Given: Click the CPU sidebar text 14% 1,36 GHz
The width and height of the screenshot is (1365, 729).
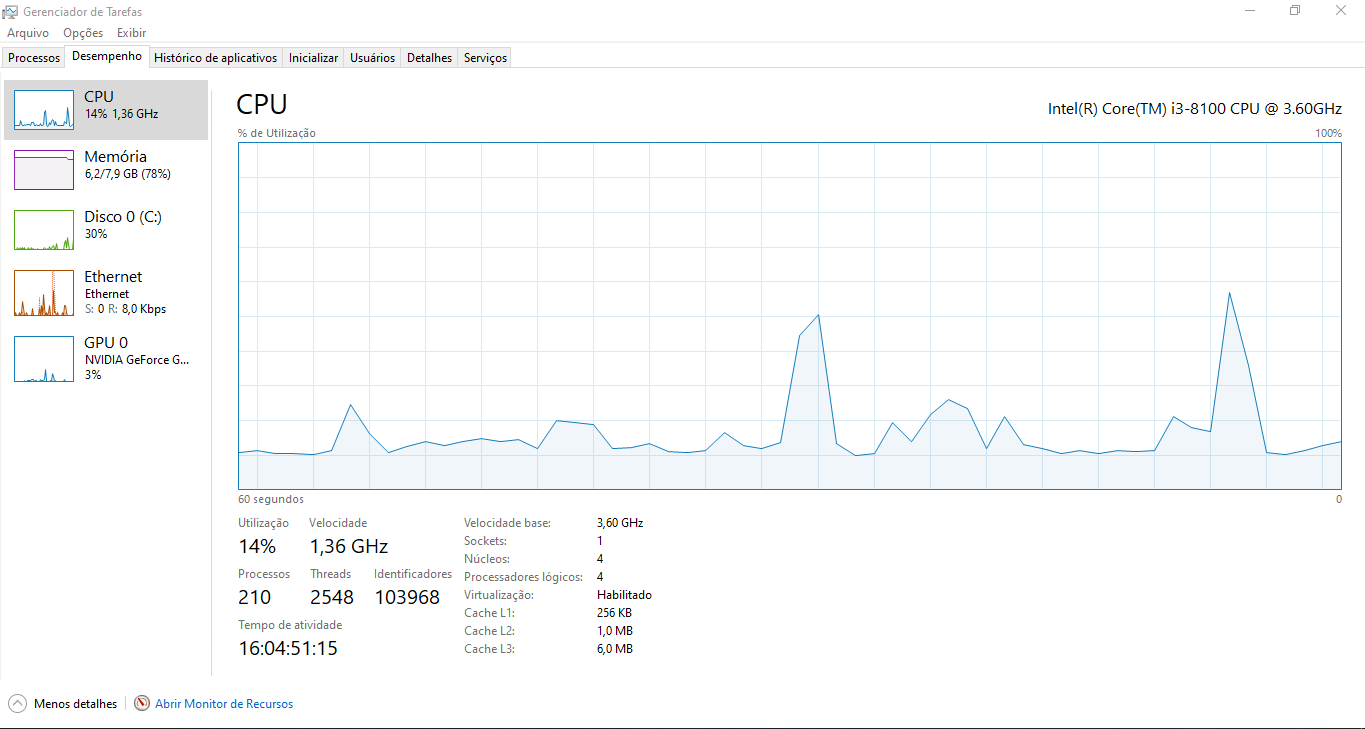Looking at the screenshot, I should tap(121, 114).
